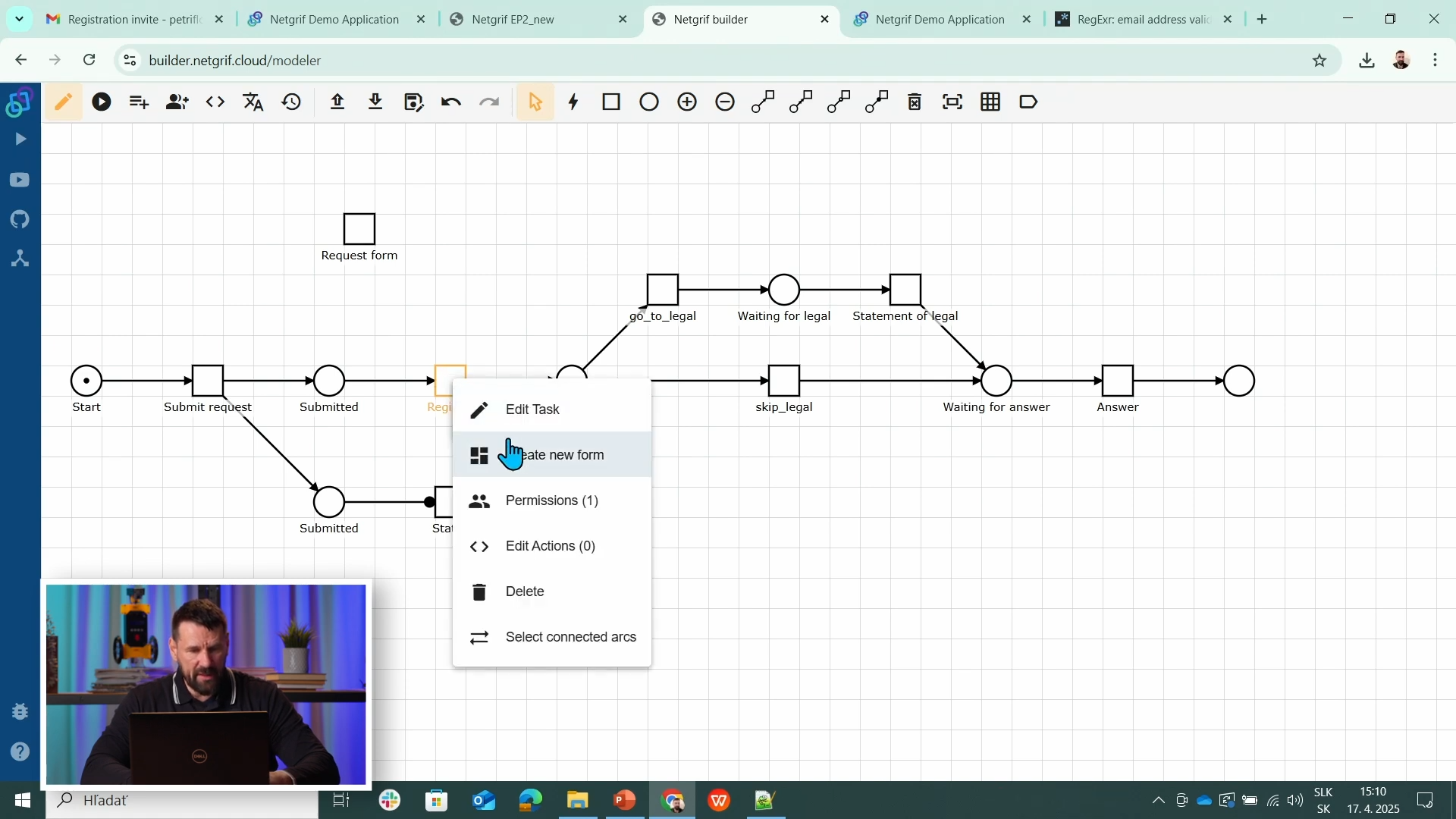Select the square Transition tool

click(x=611, y=102)
